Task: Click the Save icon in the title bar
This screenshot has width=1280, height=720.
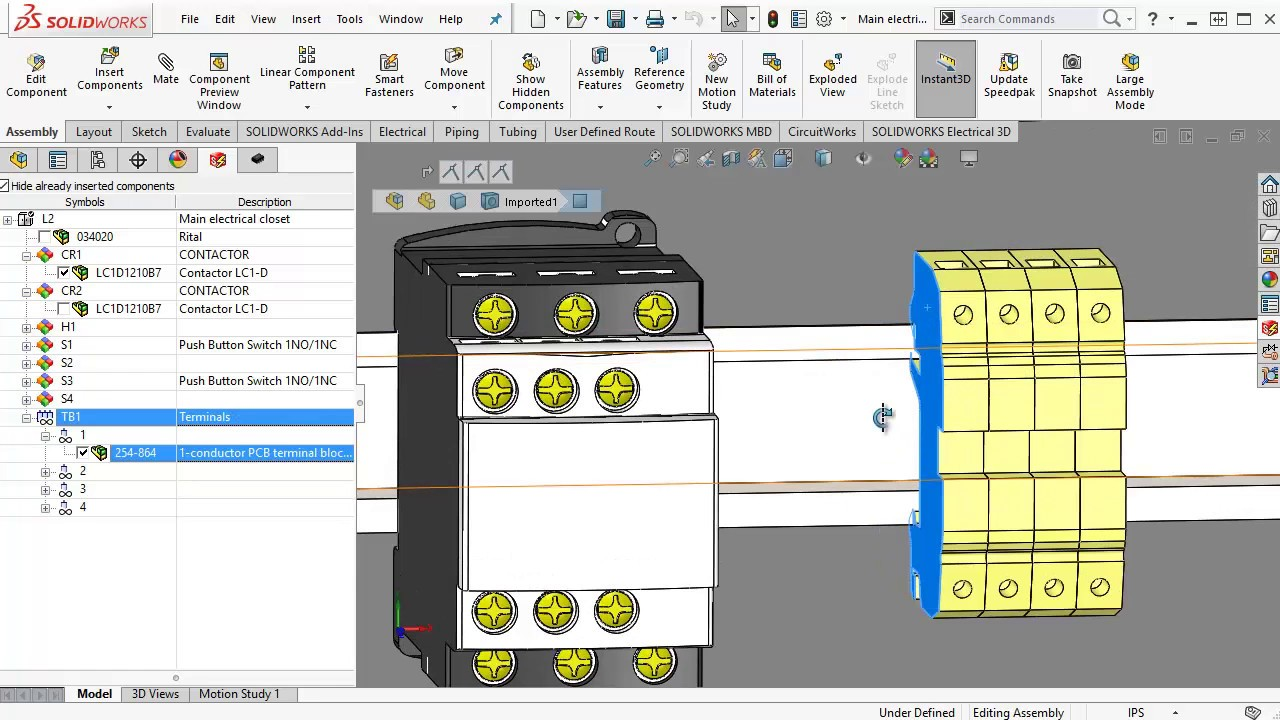Action: pos(616,19)
